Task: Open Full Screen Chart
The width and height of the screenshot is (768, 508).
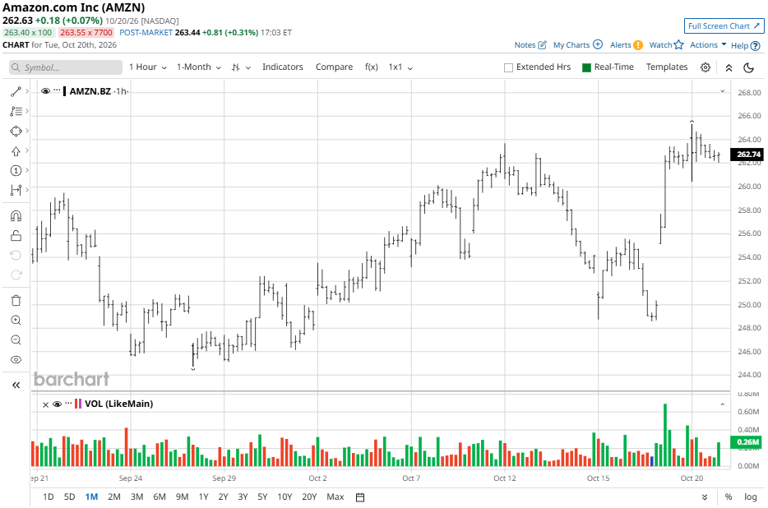Action: tap(724, 26)
